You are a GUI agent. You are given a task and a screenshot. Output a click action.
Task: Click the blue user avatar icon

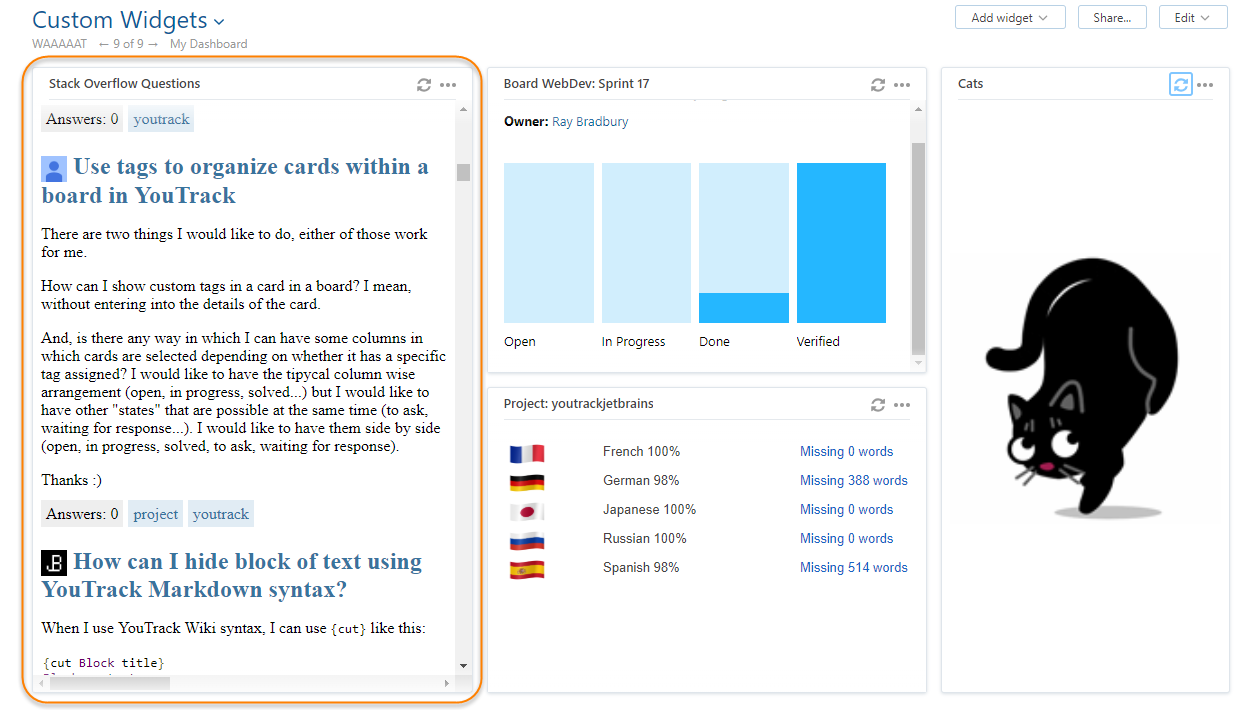point(54,169)
